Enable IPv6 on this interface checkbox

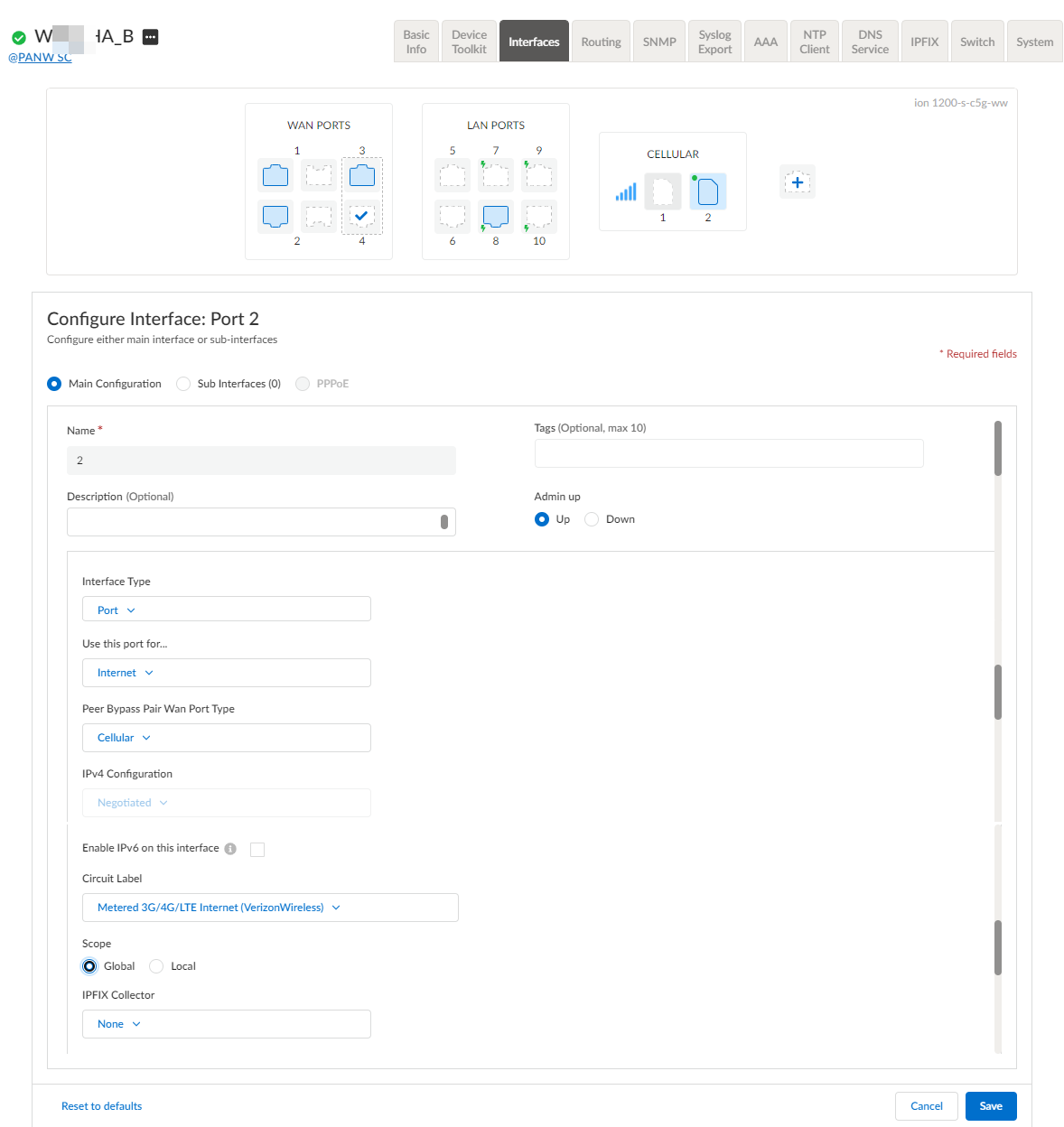pos(257,849)
